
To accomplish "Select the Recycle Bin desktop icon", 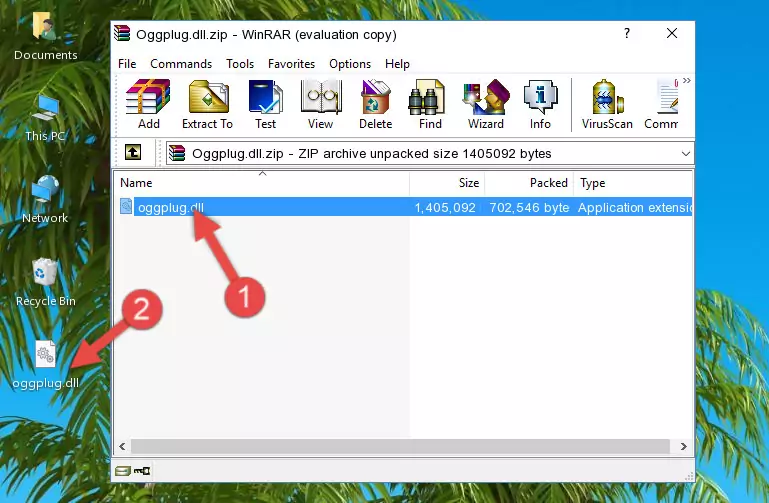I will pos(46,283).
